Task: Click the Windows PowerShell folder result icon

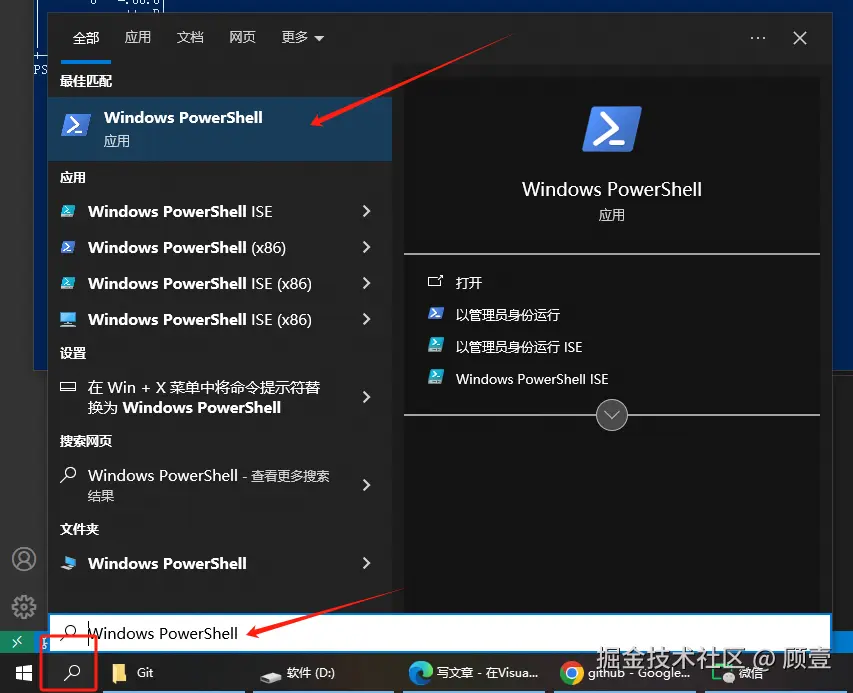Action: click(68, 563)
